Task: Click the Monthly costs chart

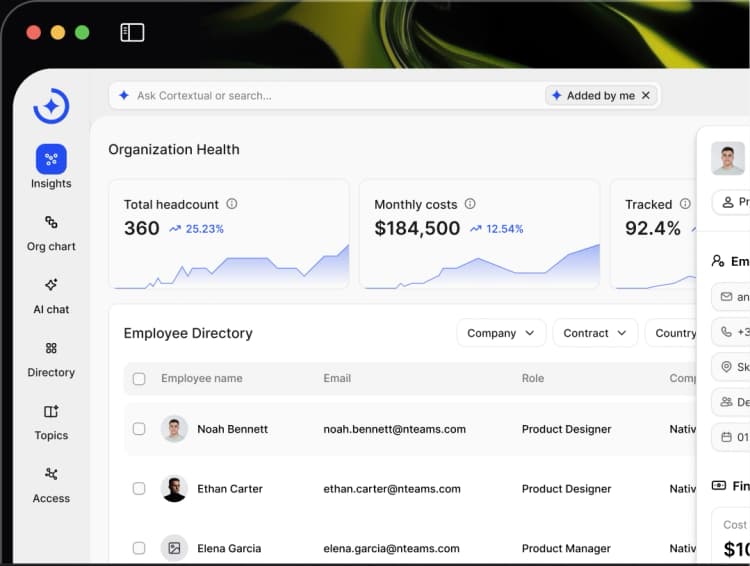Action: click(480, 267)
